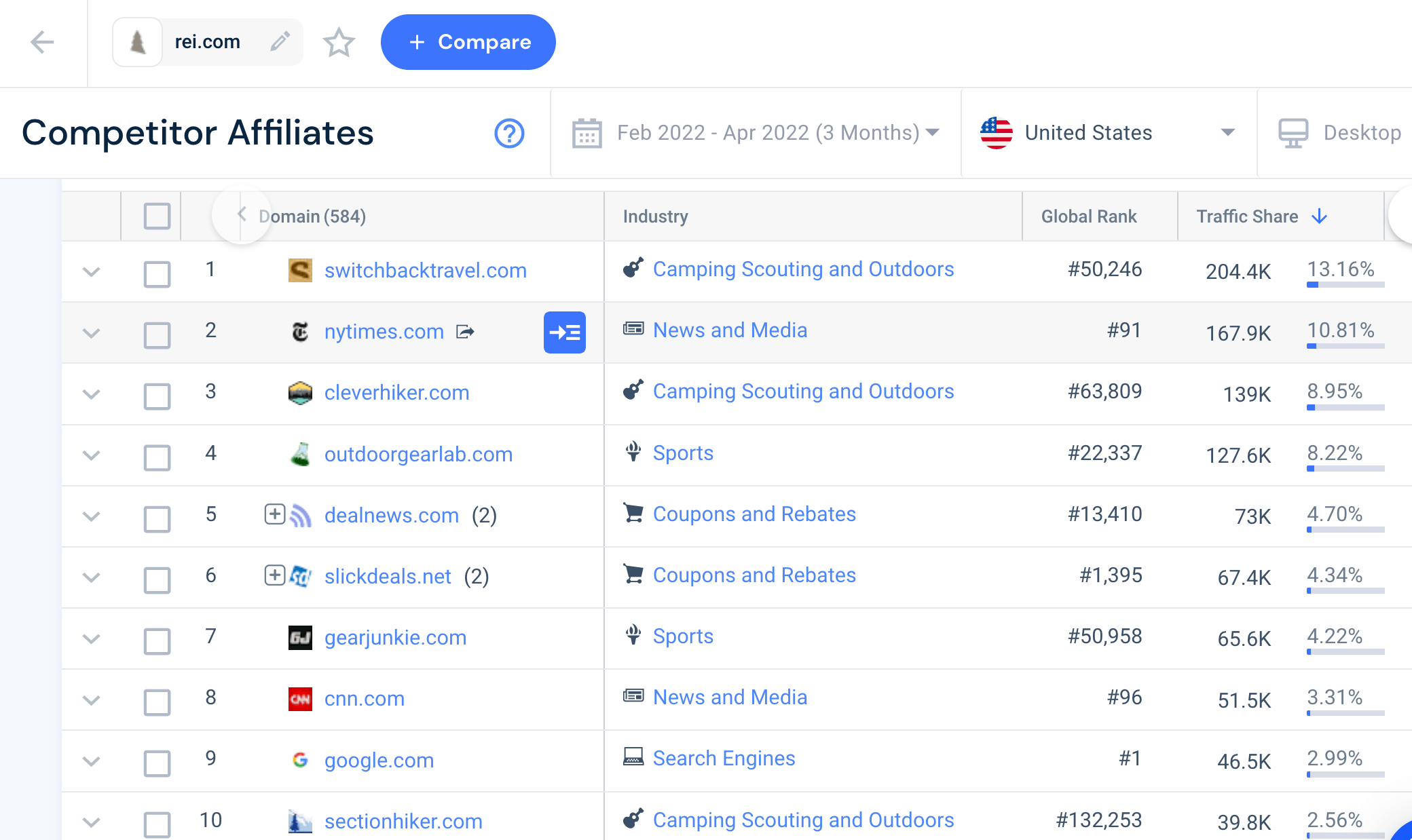Click the Coupons and Rebates cart icon

point(633,514)
